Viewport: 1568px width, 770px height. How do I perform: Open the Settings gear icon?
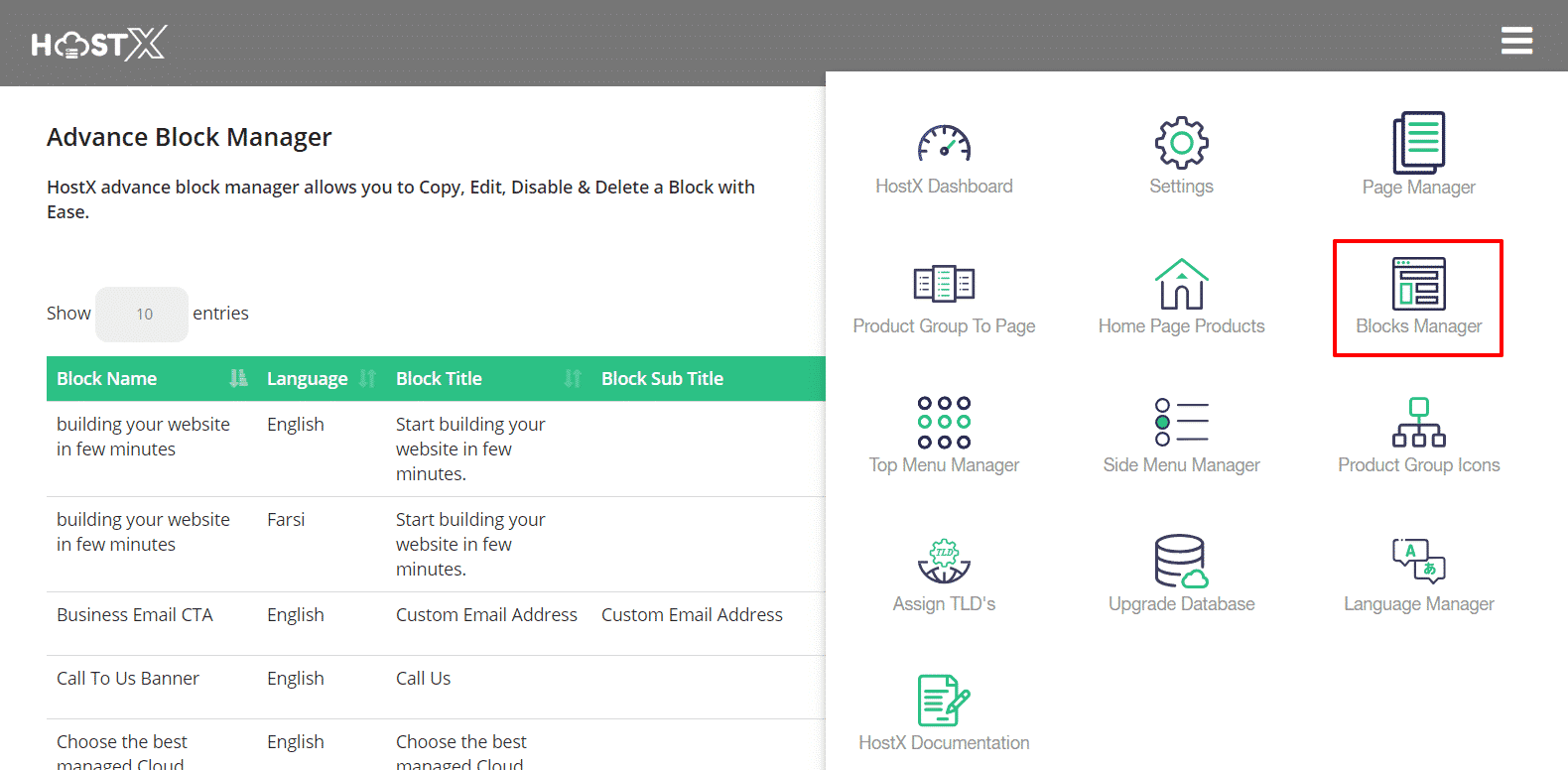(1181, 144)
